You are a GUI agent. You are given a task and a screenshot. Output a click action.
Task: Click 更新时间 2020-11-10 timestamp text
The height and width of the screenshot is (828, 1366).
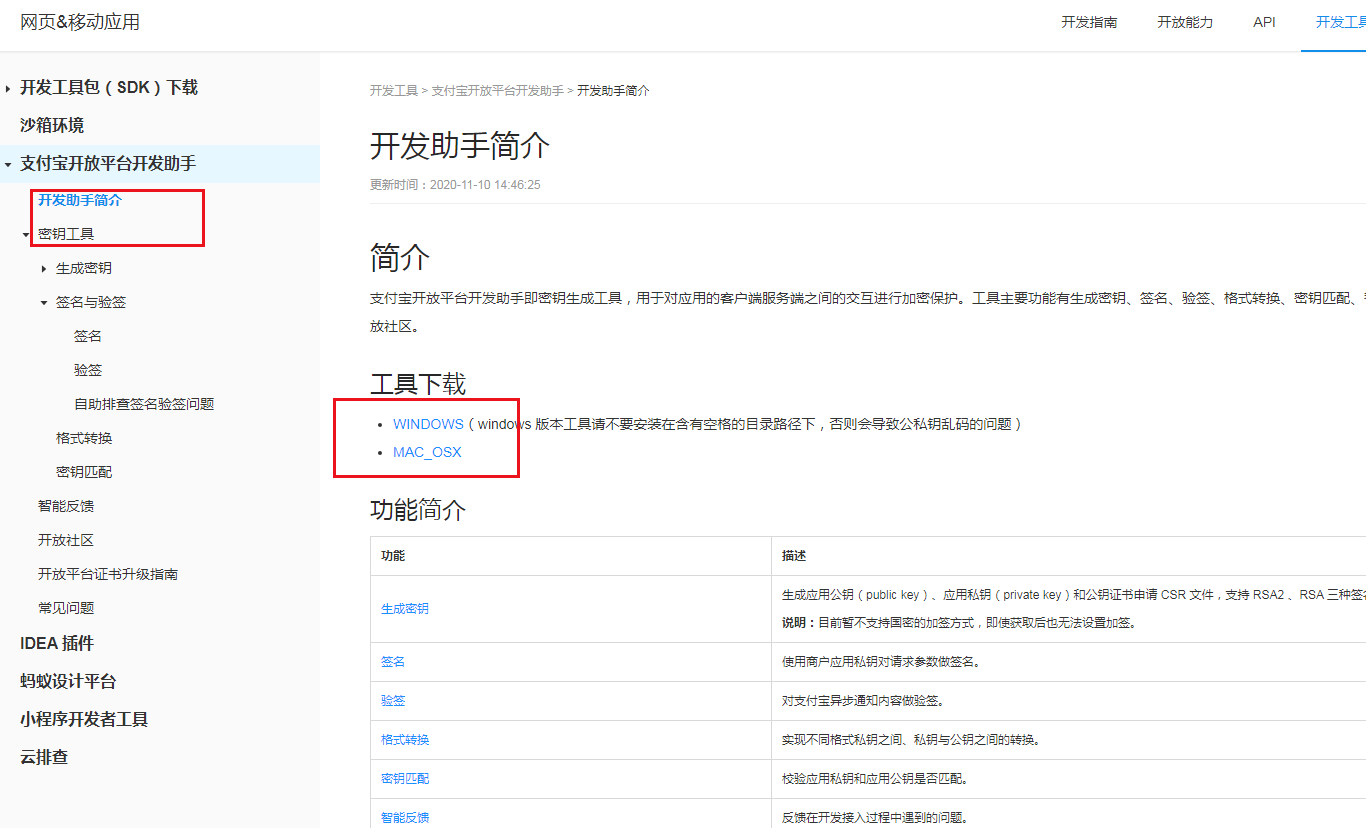coord(455,185)
